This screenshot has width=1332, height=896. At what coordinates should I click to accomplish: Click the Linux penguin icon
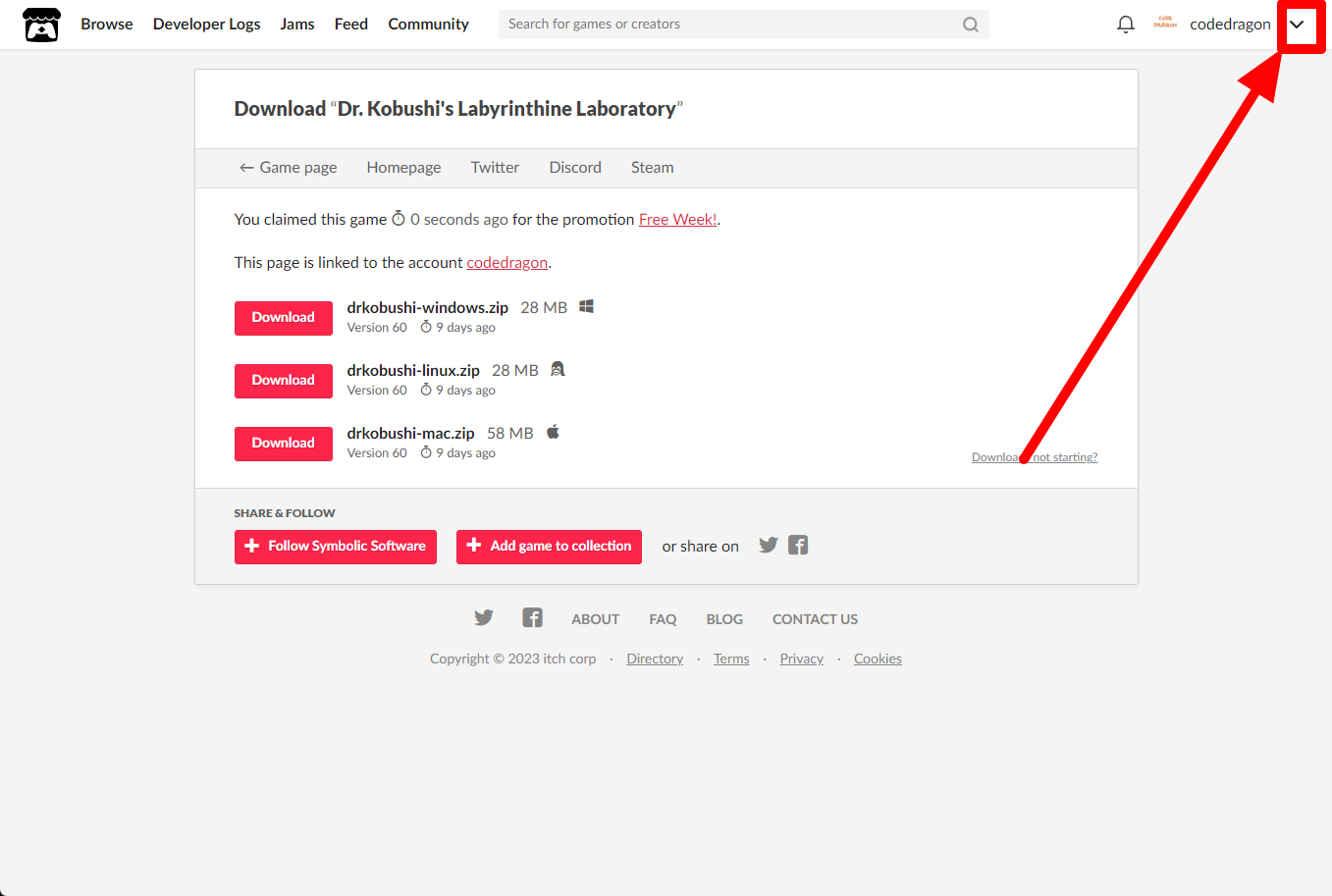click(x=558, y=369)
